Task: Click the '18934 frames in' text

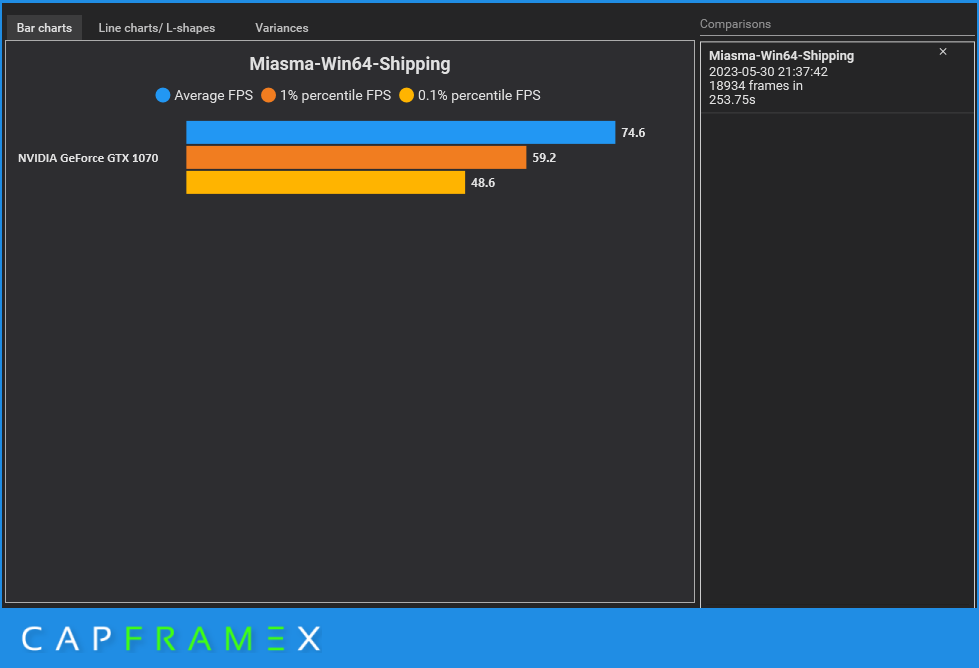Action: click(755, 86)
